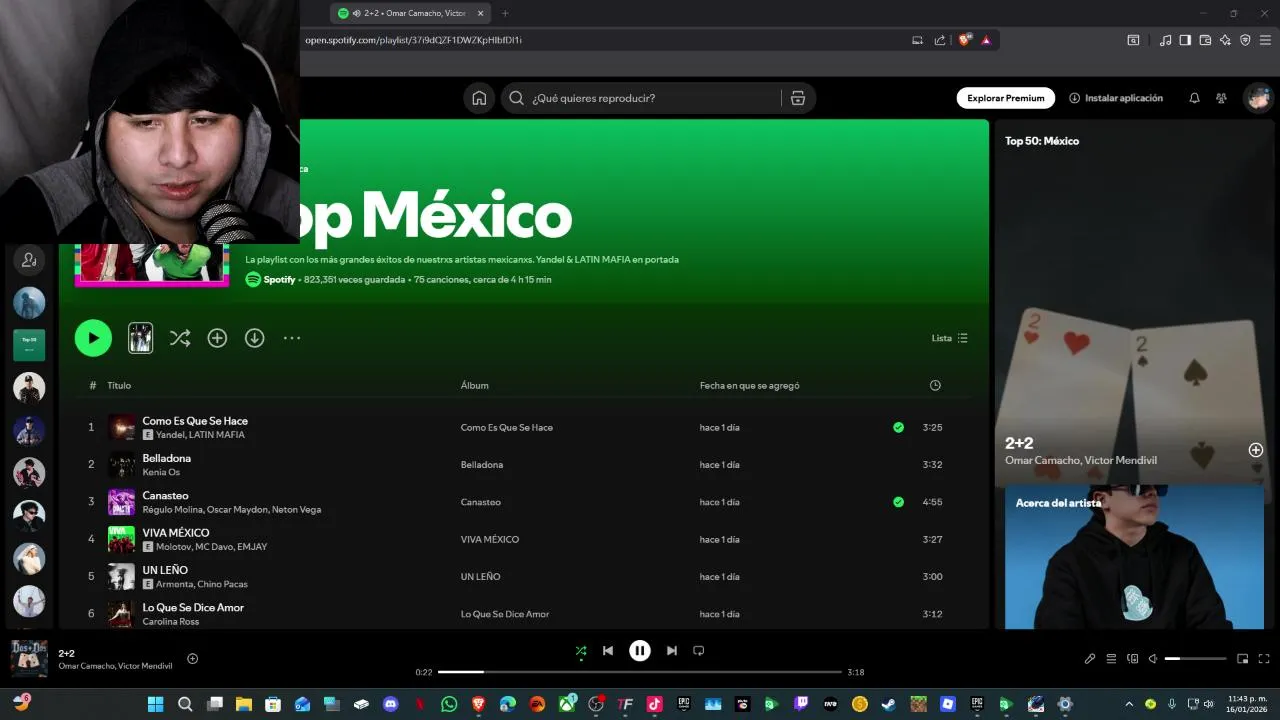Open the three-dots more options for the playlist

coord(292,338)
